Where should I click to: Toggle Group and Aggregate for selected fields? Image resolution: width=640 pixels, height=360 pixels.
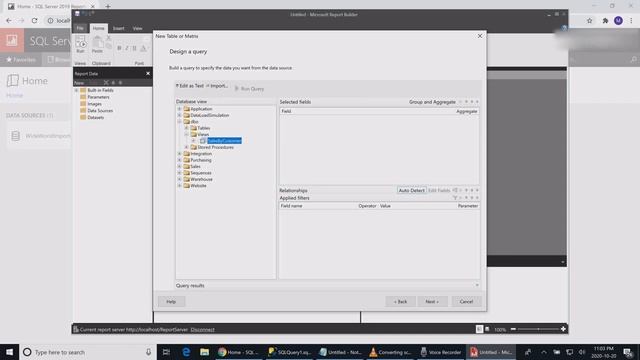click(432, 102)
